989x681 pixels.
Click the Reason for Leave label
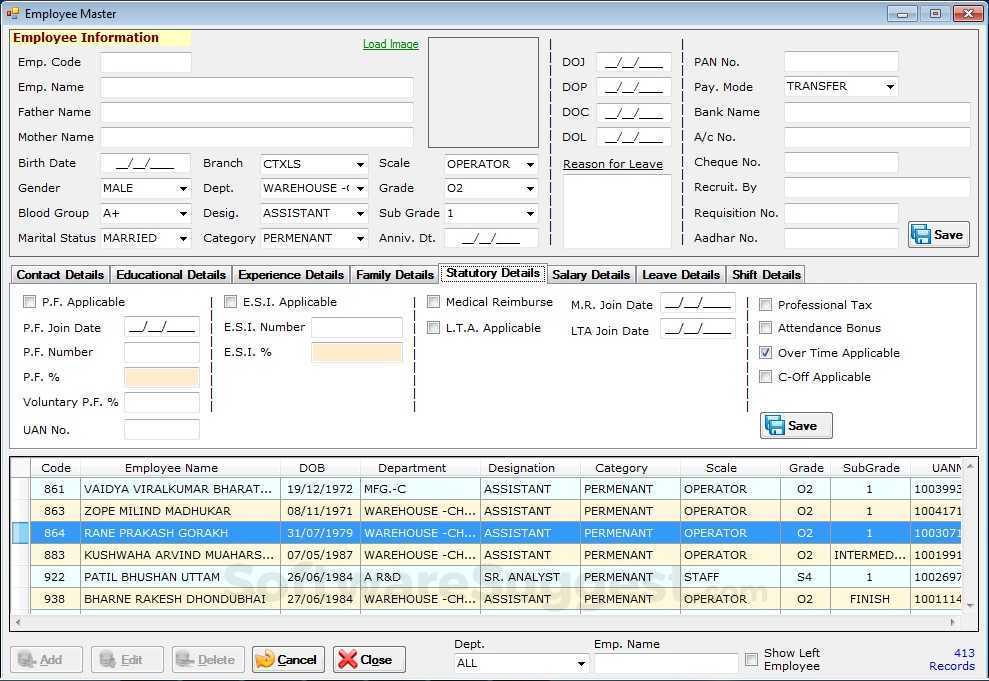click(613, 163)
